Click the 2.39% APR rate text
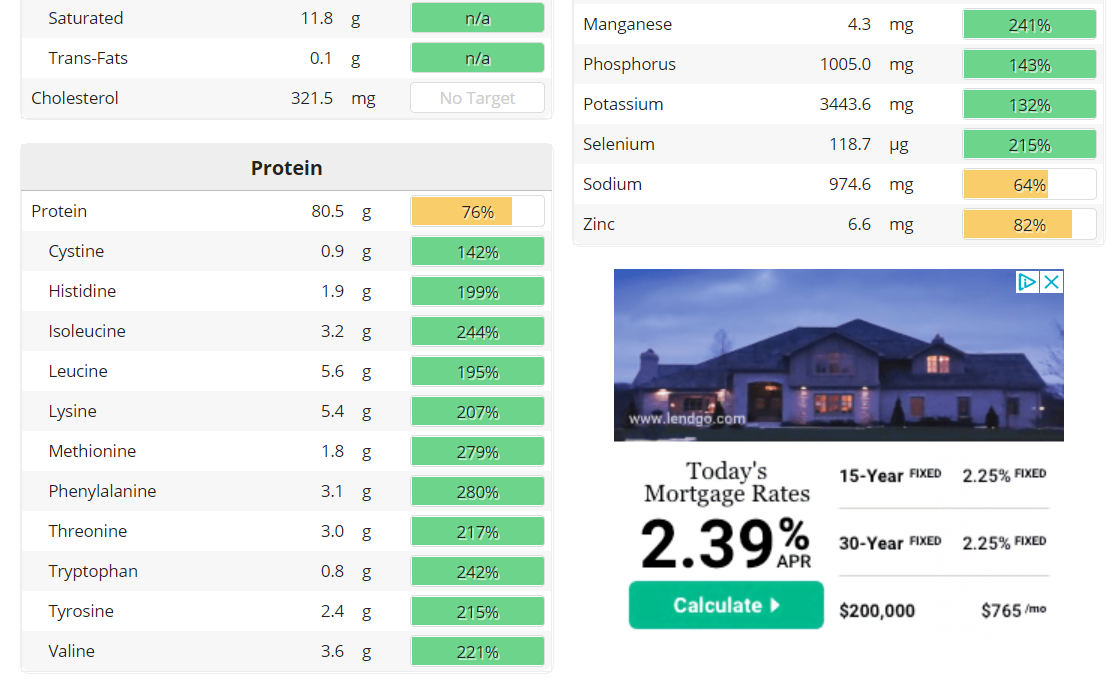Viewport: 1117px width, 700px height. pos(725,543)
